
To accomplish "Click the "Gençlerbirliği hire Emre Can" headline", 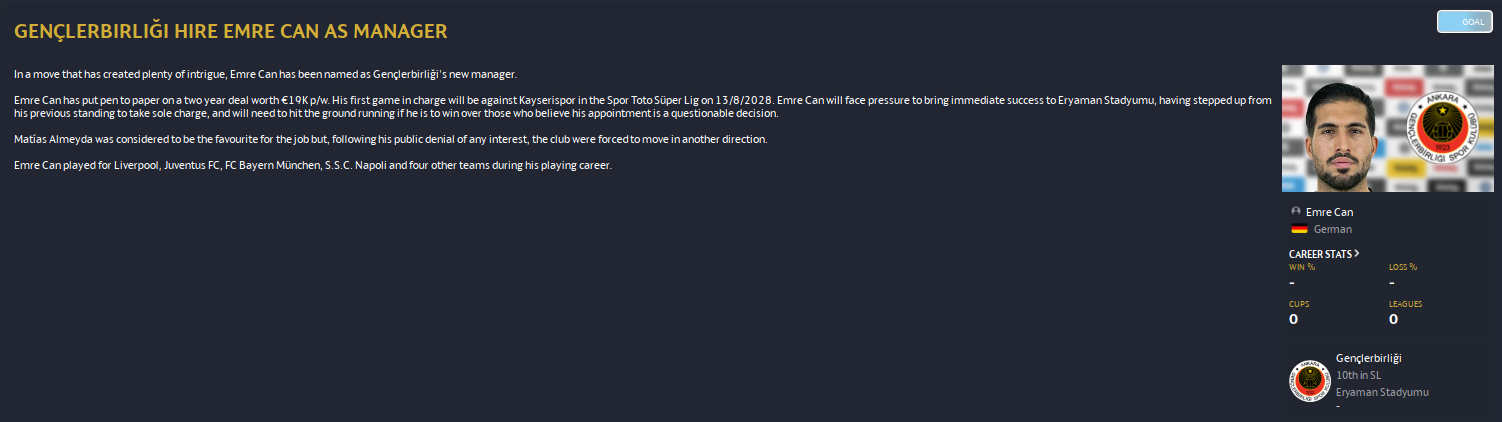I will click(x=231, y=32).
